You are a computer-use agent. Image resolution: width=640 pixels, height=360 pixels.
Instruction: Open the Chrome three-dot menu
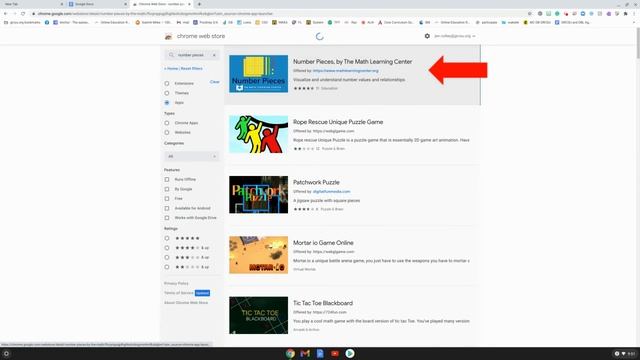tap(634, 13)
